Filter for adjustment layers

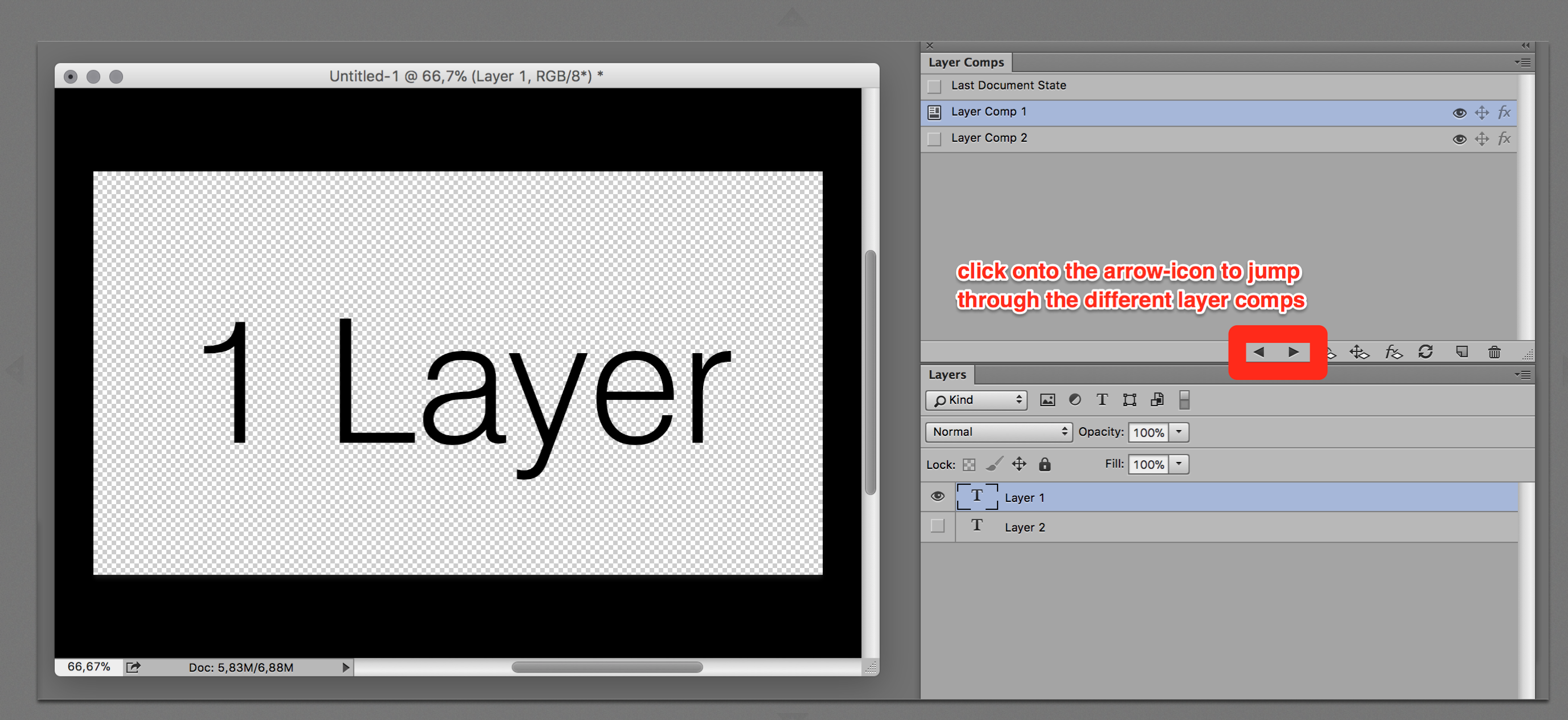1075,400
